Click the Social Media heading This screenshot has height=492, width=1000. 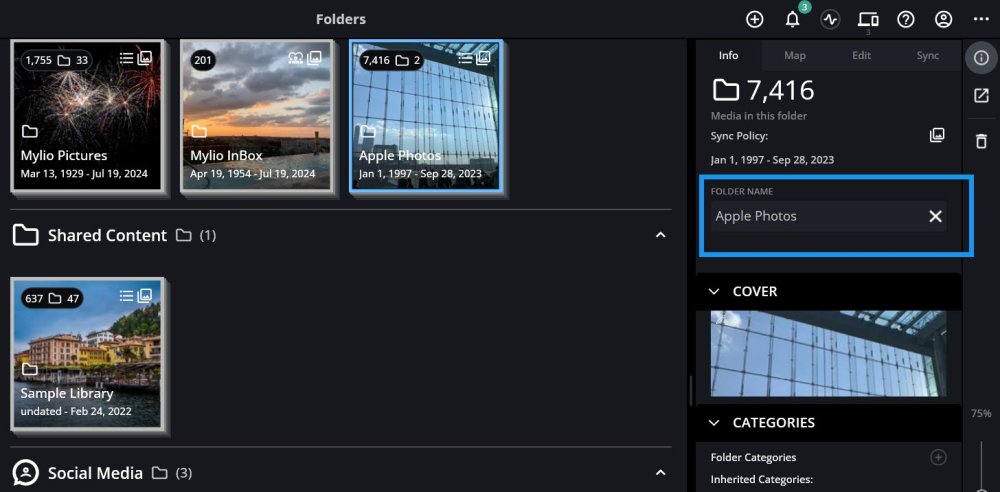[95, 473]
